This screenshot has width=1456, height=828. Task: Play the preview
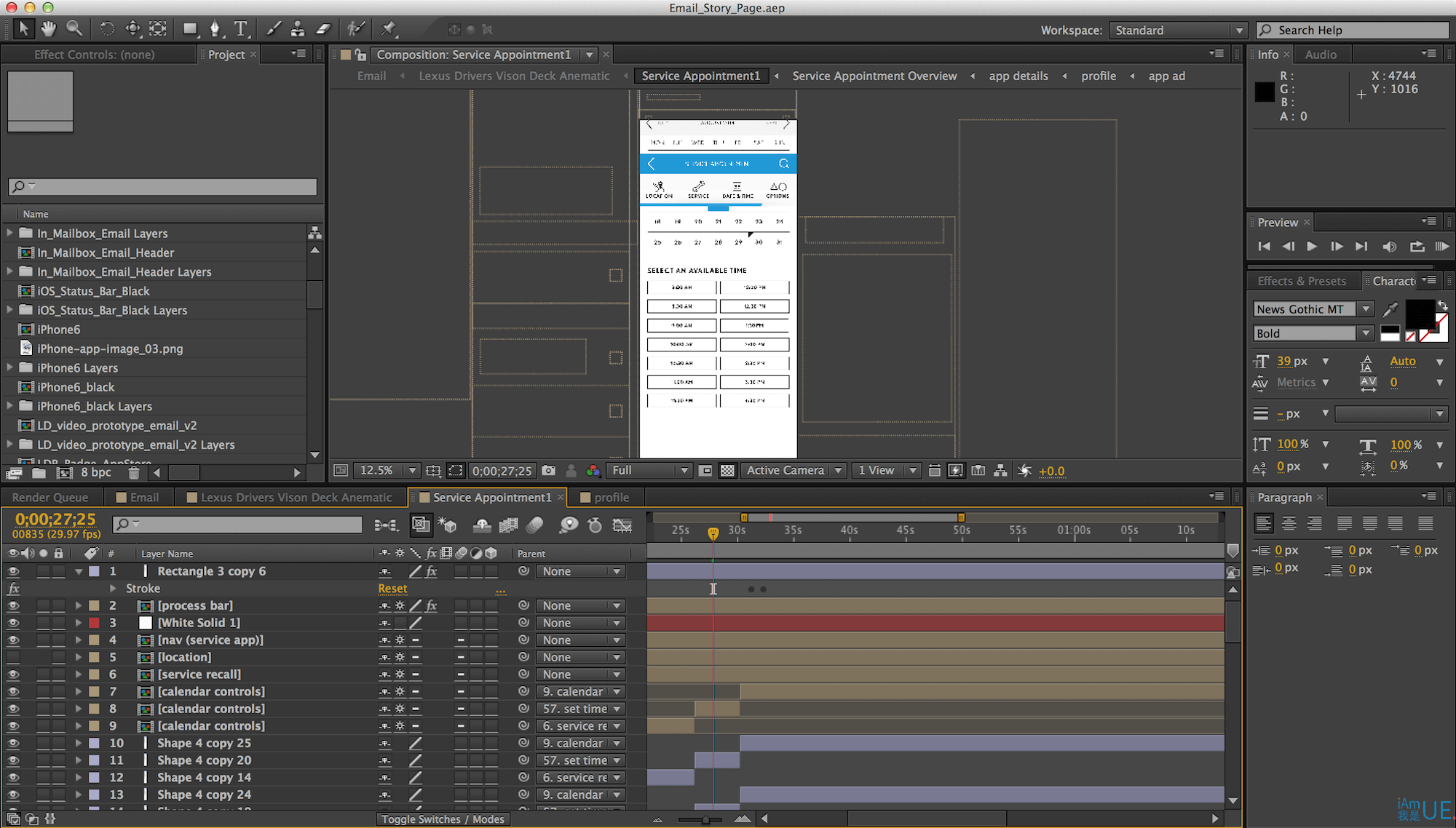1312,247
